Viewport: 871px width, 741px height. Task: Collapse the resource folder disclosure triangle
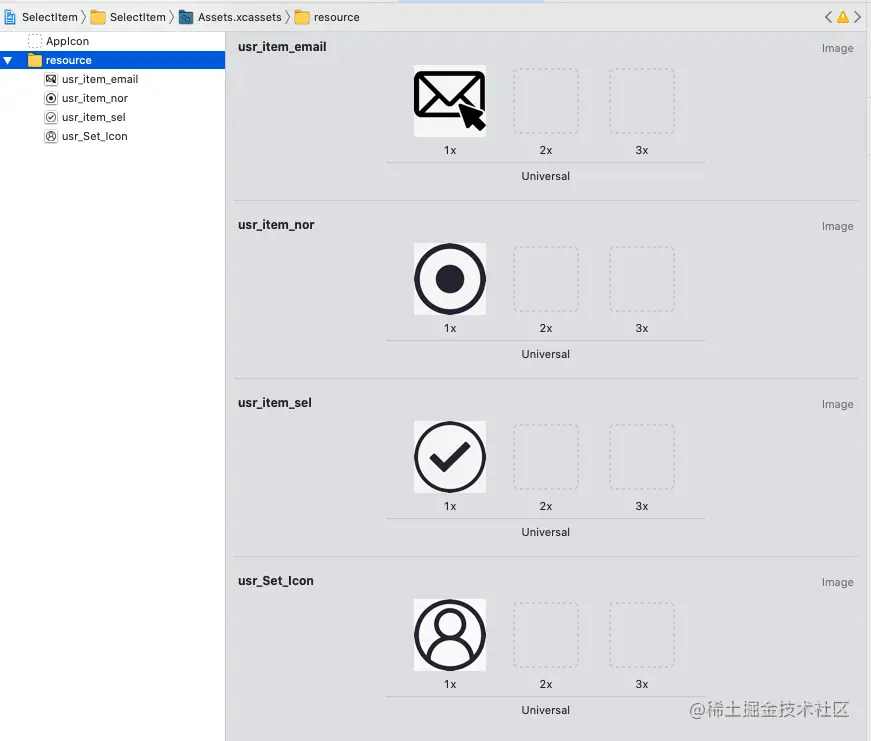pos(8,60)
